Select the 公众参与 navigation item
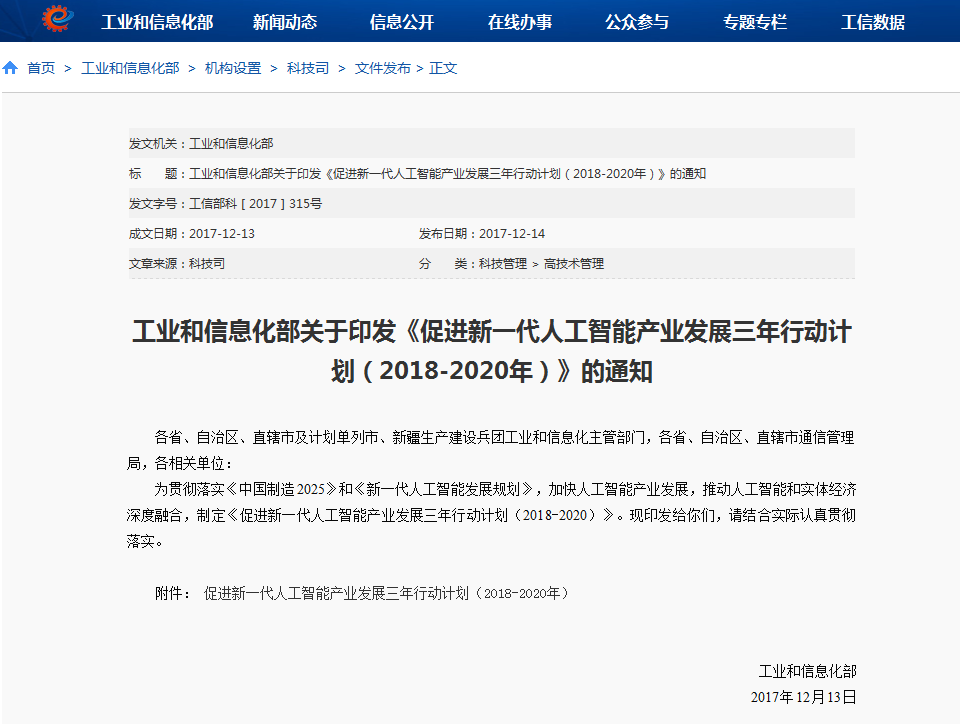 click(636, 21)
